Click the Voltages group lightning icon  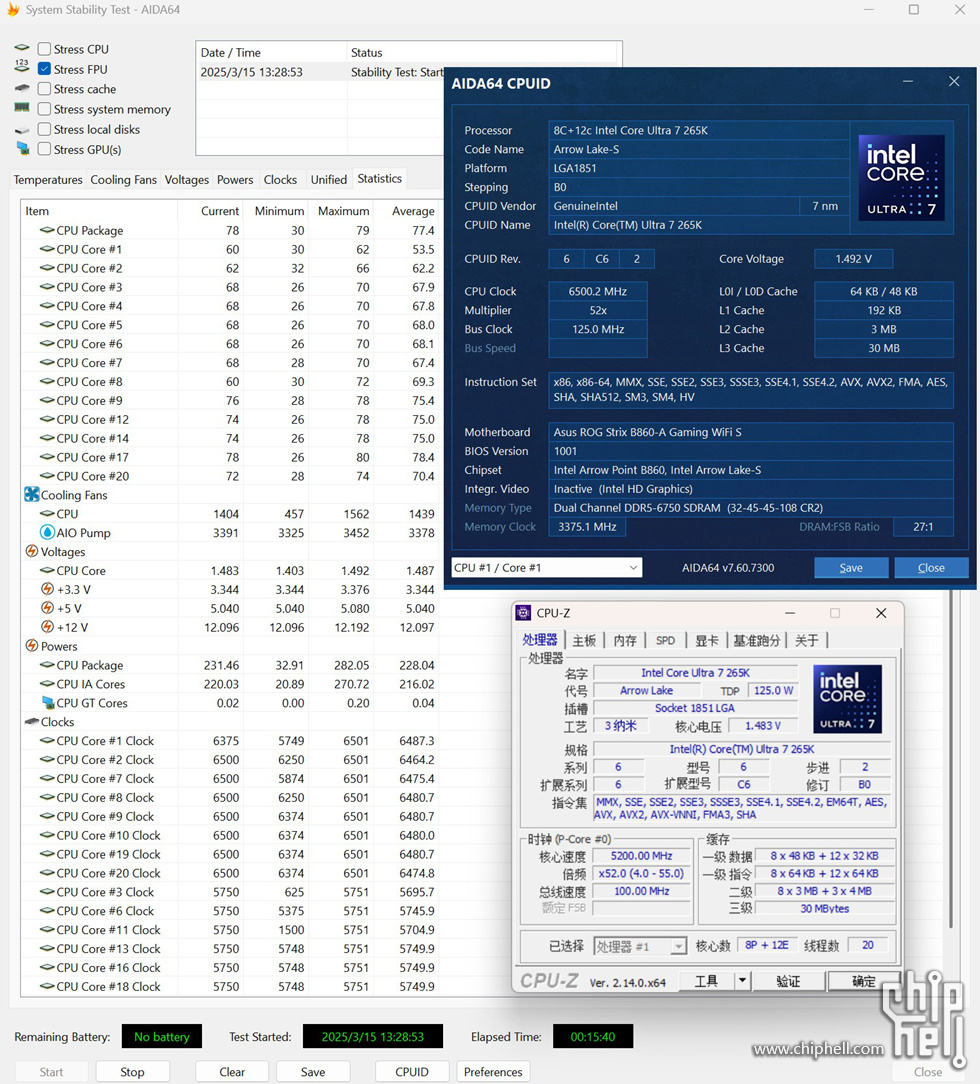pos(32,551)
